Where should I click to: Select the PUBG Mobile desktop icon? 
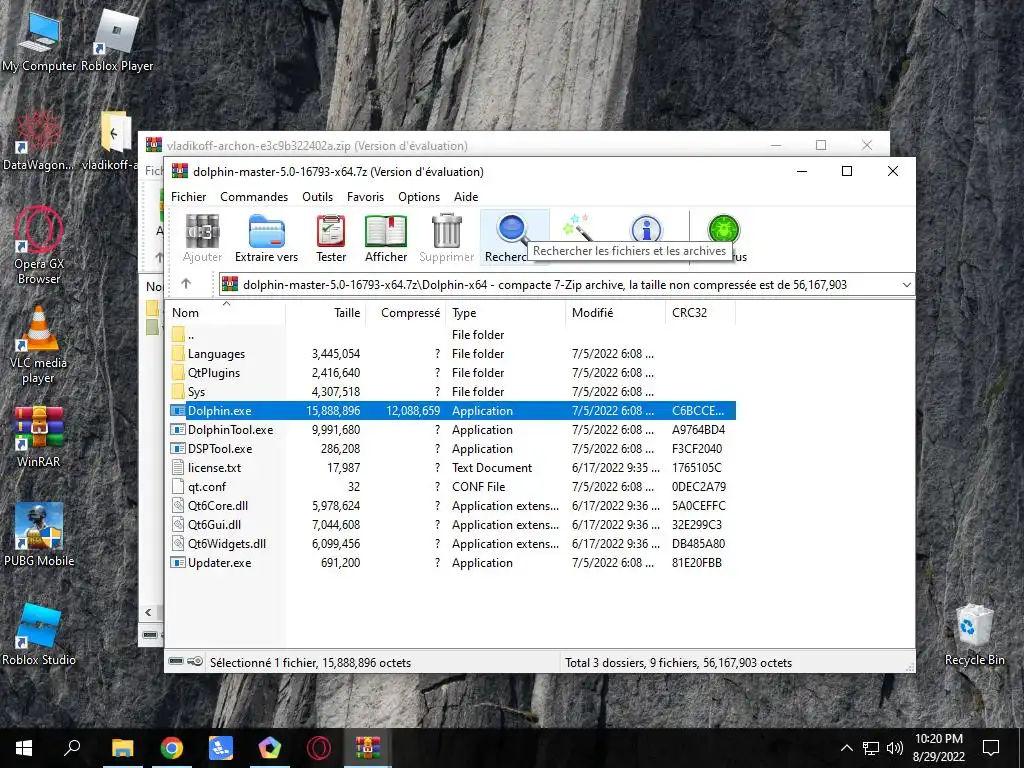tap(39, 535)
